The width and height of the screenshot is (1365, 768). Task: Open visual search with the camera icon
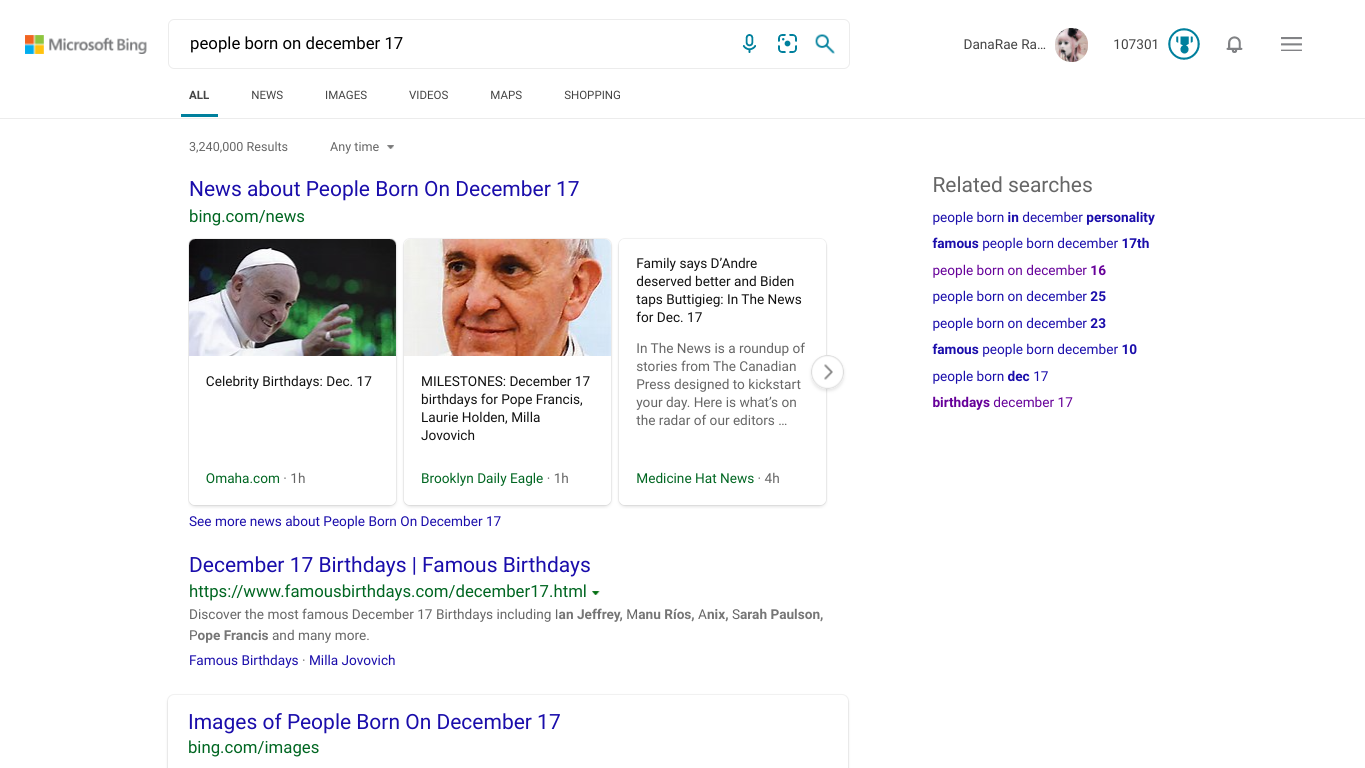pos(787,43)
